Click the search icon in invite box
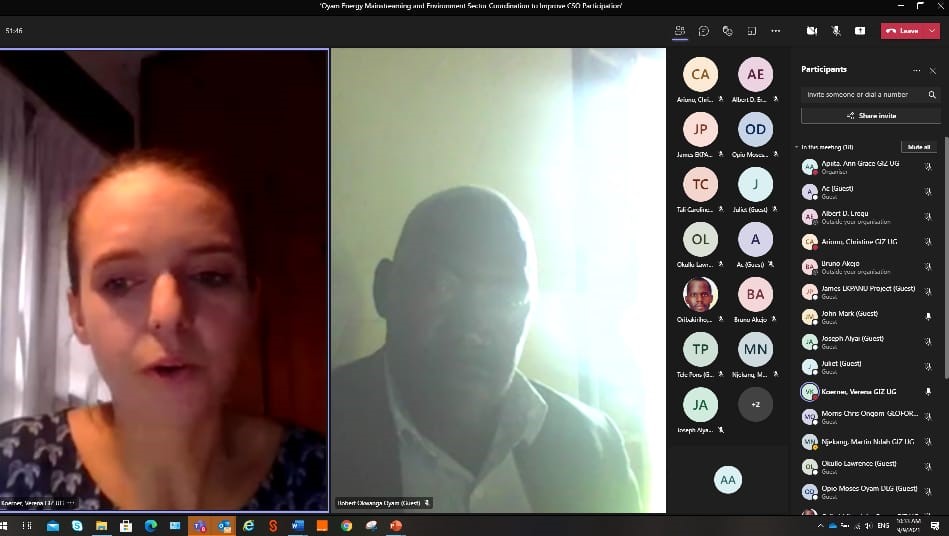 [932, 94]
